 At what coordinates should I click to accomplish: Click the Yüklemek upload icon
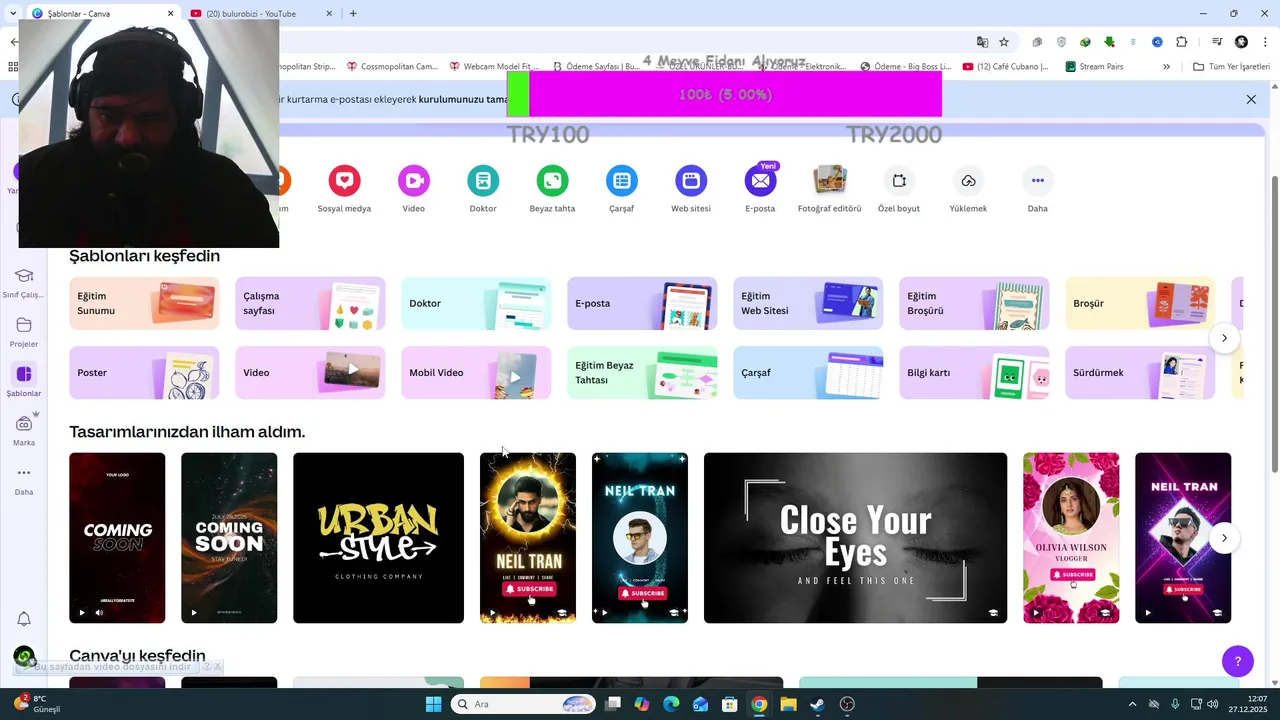968,181
